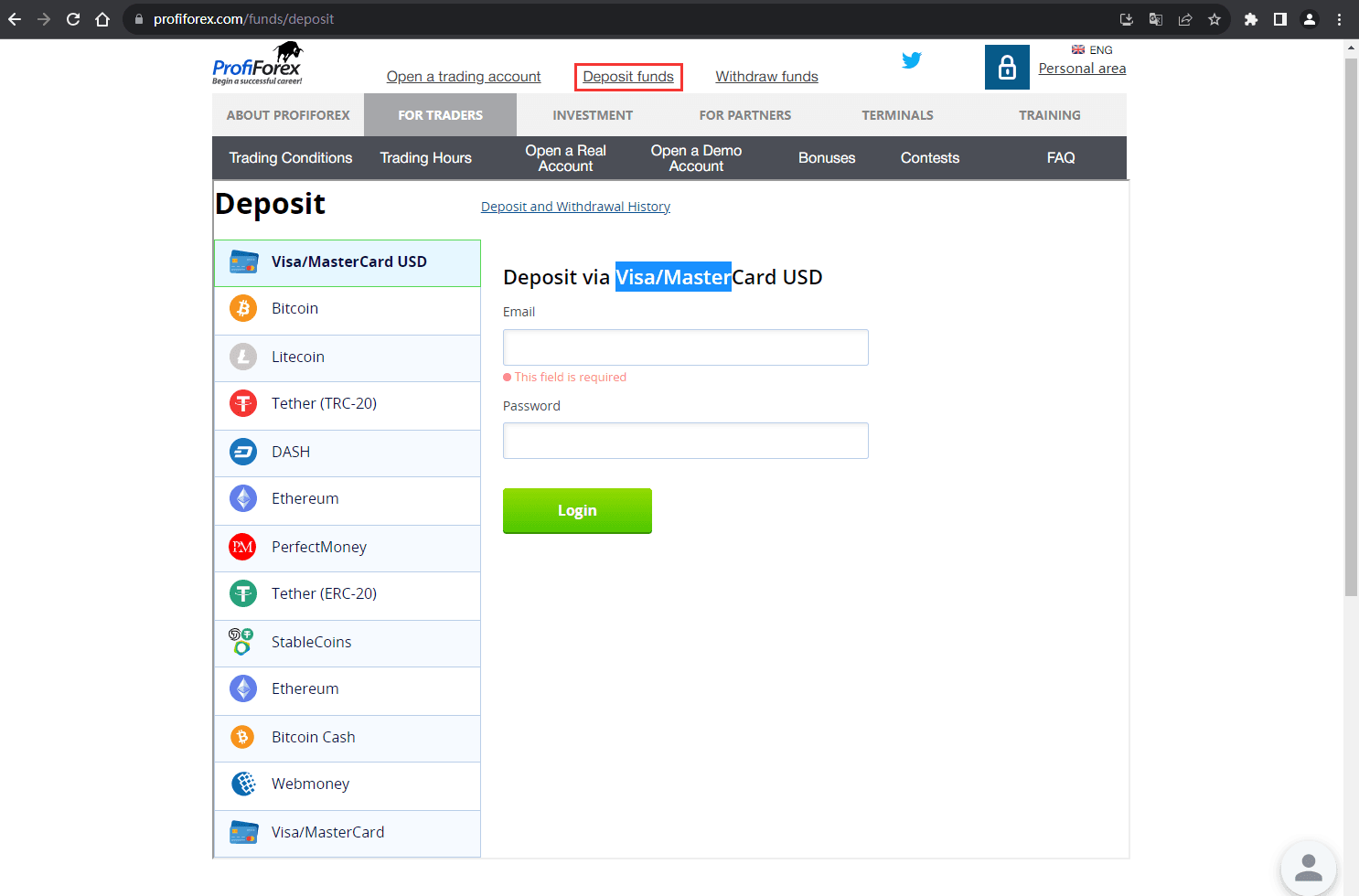The width and height of the screenshot is (1359, 896).
Task: Click the green Tether ERC-20 icon
Action: pyautogui.click(x=243, y=593)
